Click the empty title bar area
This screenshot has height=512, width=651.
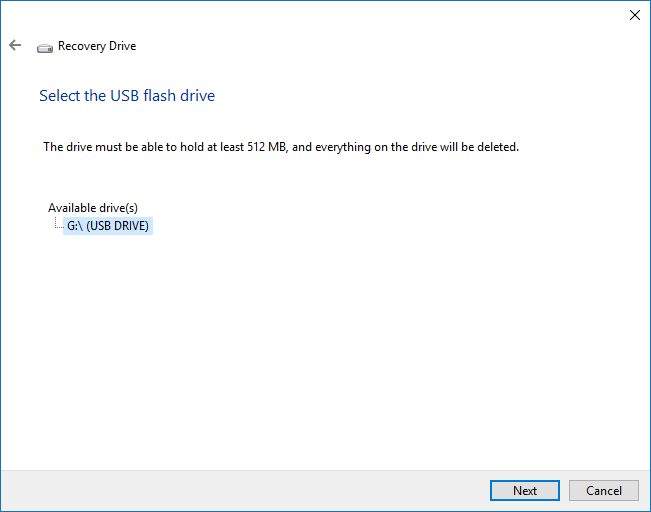pyautogui.click(x=320, y=15)
